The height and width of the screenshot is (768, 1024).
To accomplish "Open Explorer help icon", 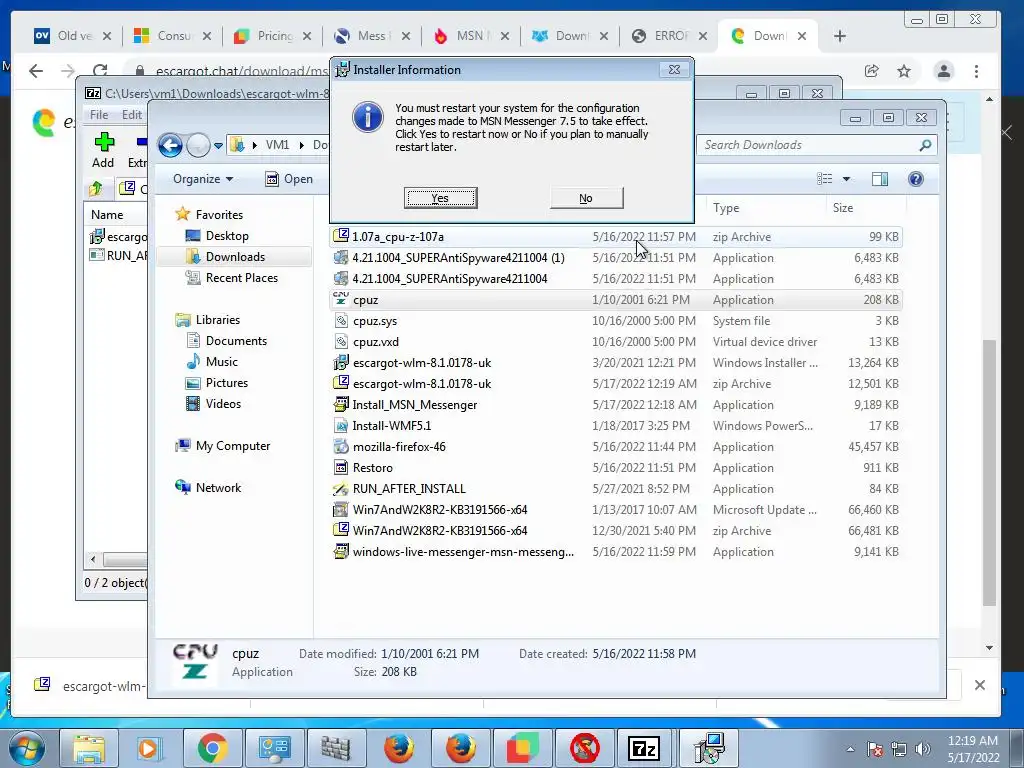I will (x=916, y=179).
